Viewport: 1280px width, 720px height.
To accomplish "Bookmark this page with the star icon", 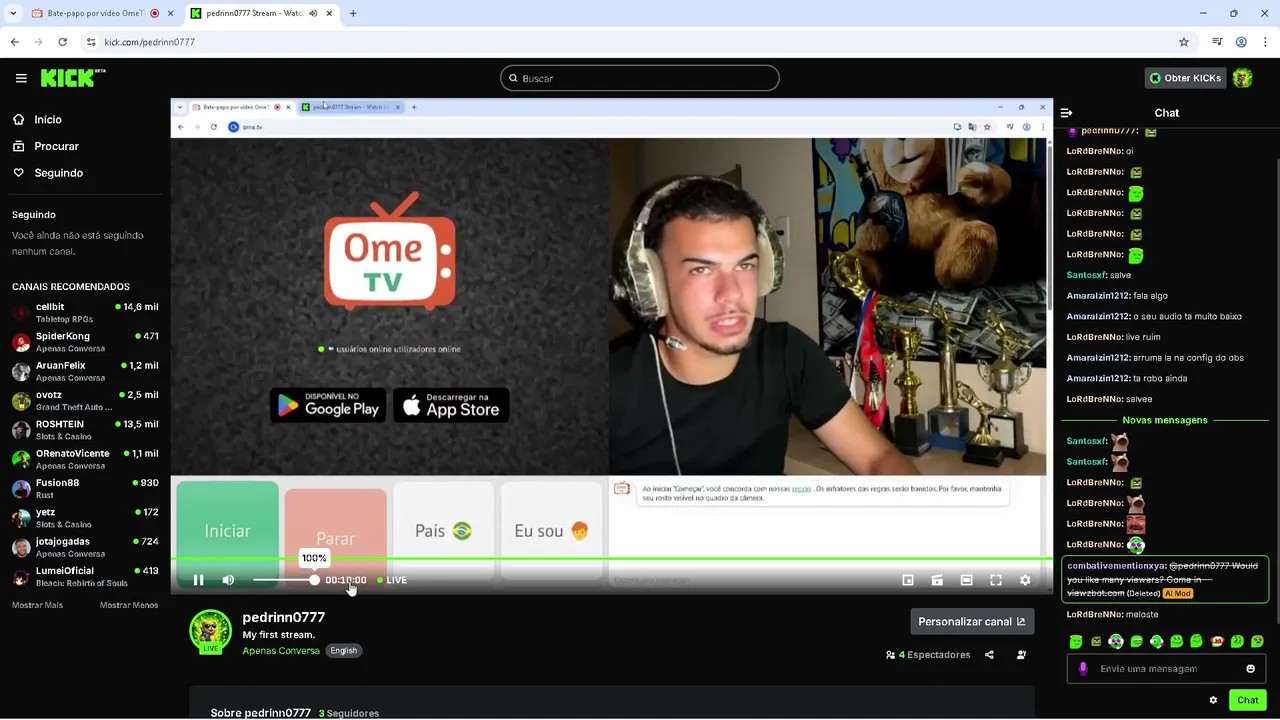I will click(1184, 42).
